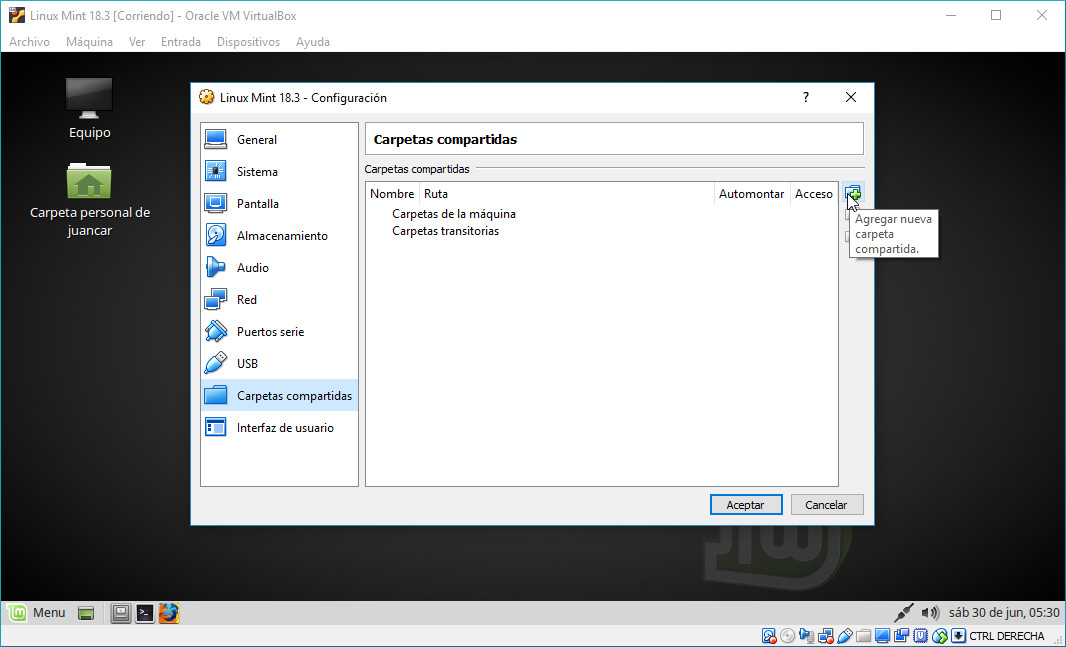Click the add new shared folder icon
Screen dimensions: 1066x647
coord(852,194)
